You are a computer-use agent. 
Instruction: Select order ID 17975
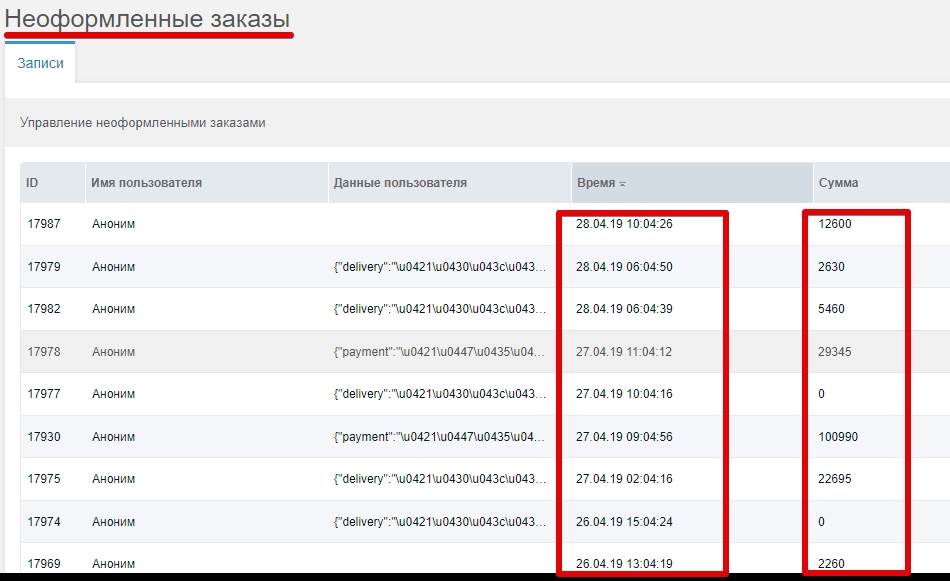(x=44, y=479)
